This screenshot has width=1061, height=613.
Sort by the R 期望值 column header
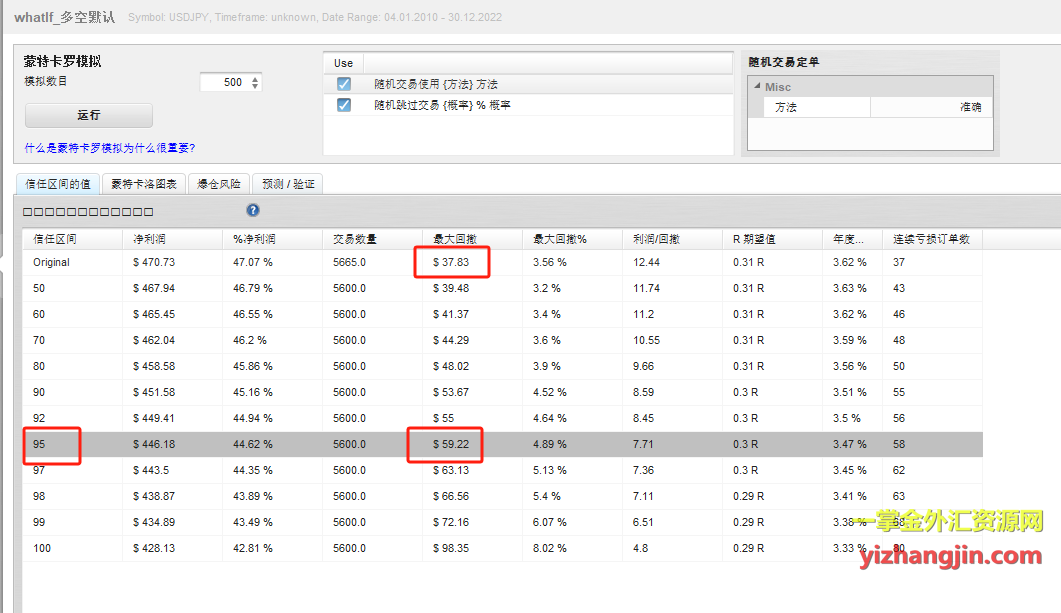773,239
